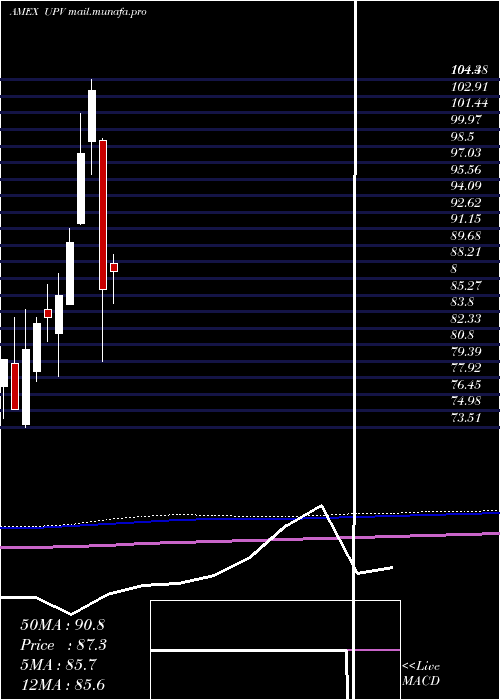Click the 76.45 price axis label
This screenshot has height=700, width=500.
[466, 384]
